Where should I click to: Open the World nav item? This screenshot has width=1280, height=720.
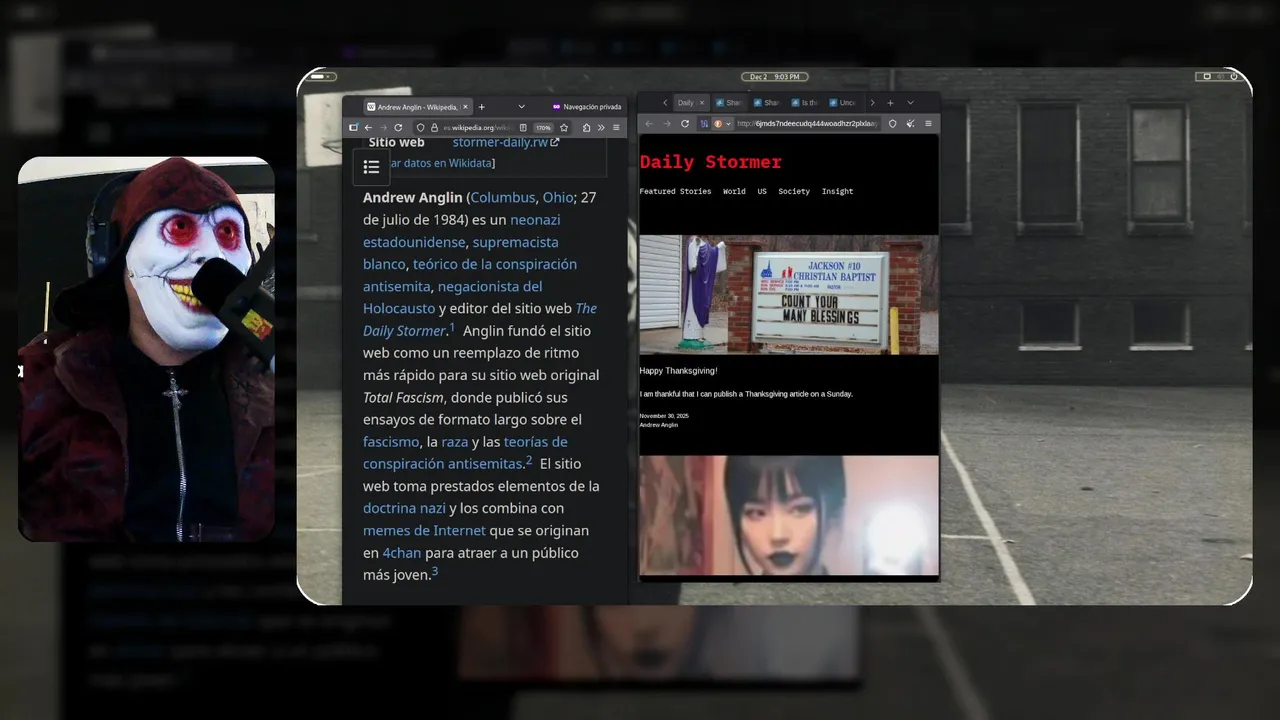[x=734, y=191]
